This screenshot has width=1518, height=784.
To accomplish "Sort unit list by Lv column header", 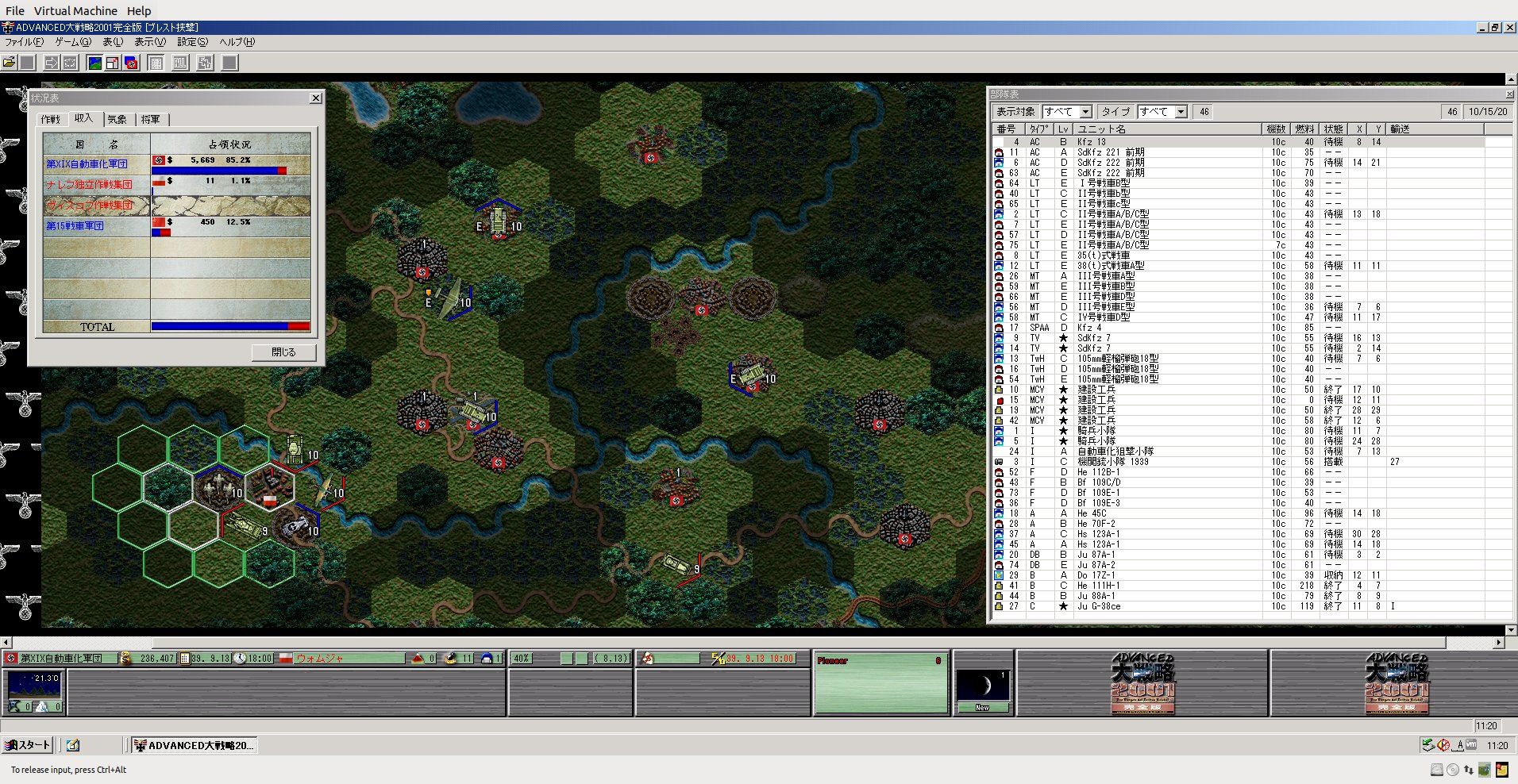I will click(1063, 129).
